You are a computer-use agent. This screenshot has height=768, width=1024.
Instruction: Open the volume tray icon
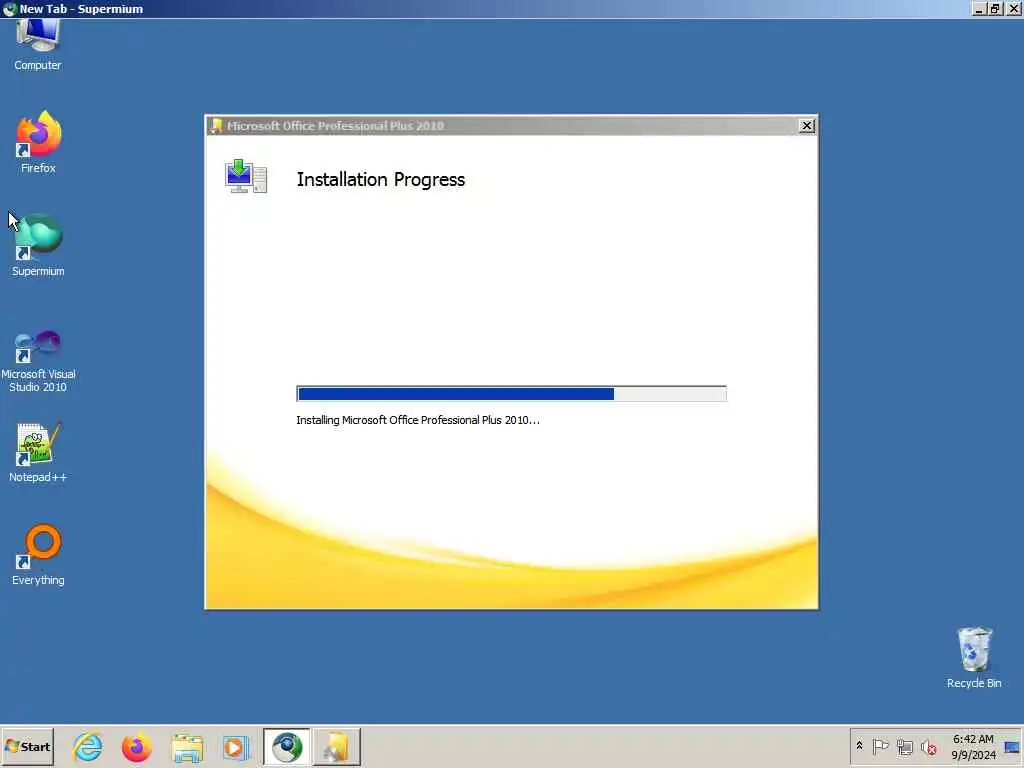click(x=928, y=746)
